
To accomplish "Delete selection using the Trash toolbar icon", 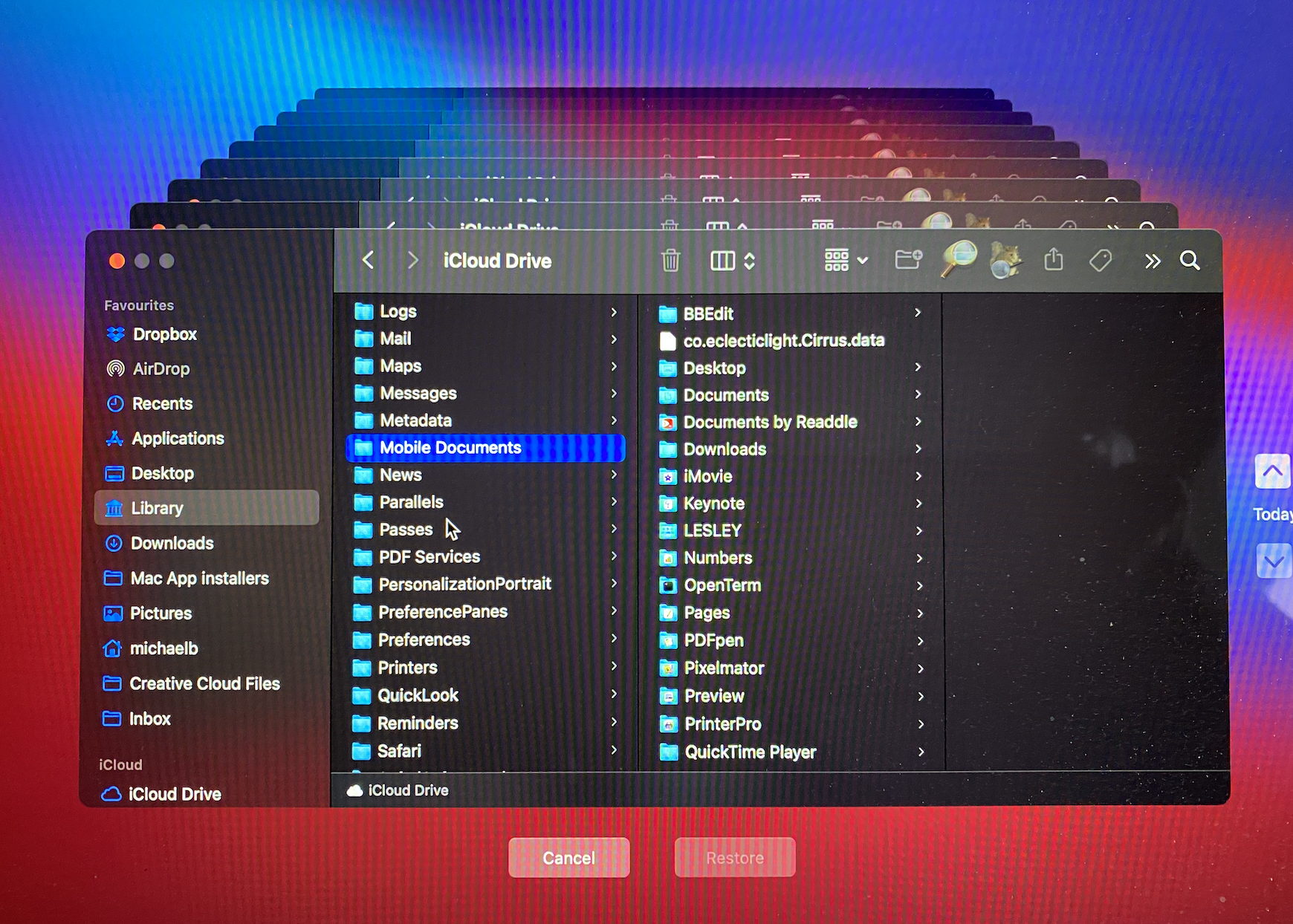I will coord(671,261).
